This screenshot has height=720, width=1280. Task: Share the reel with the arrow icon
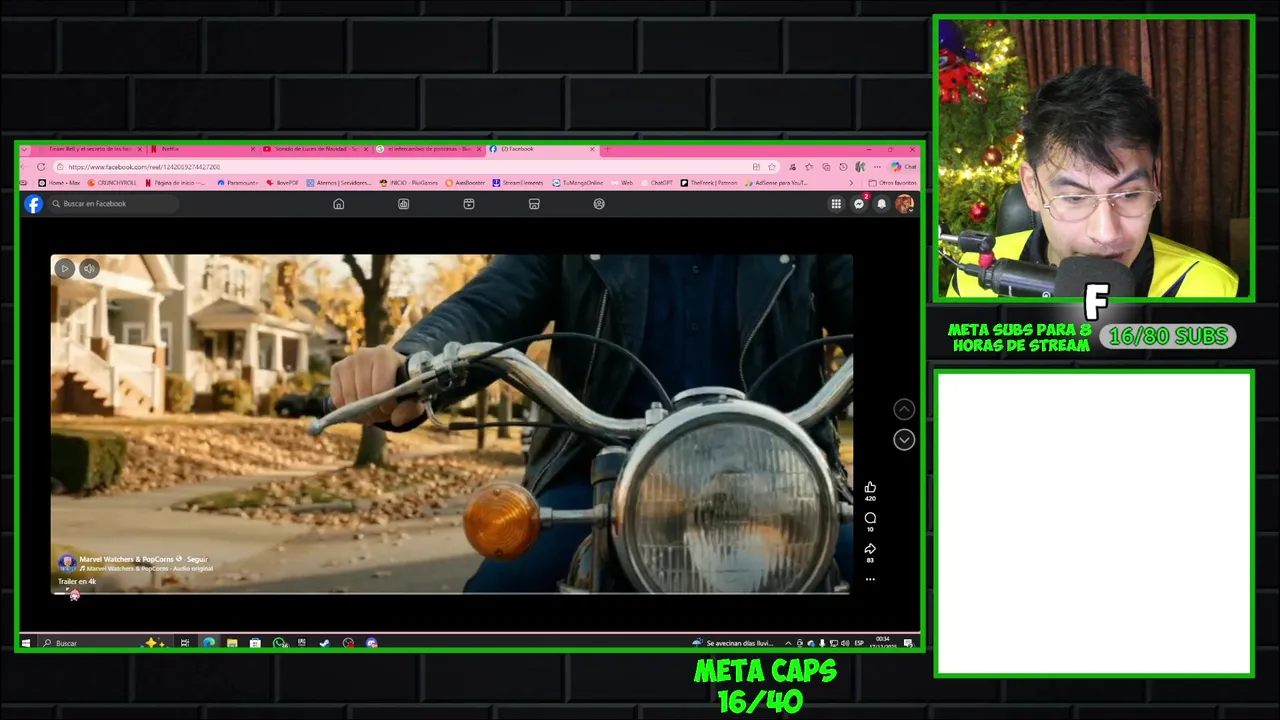tap(870, 549)
